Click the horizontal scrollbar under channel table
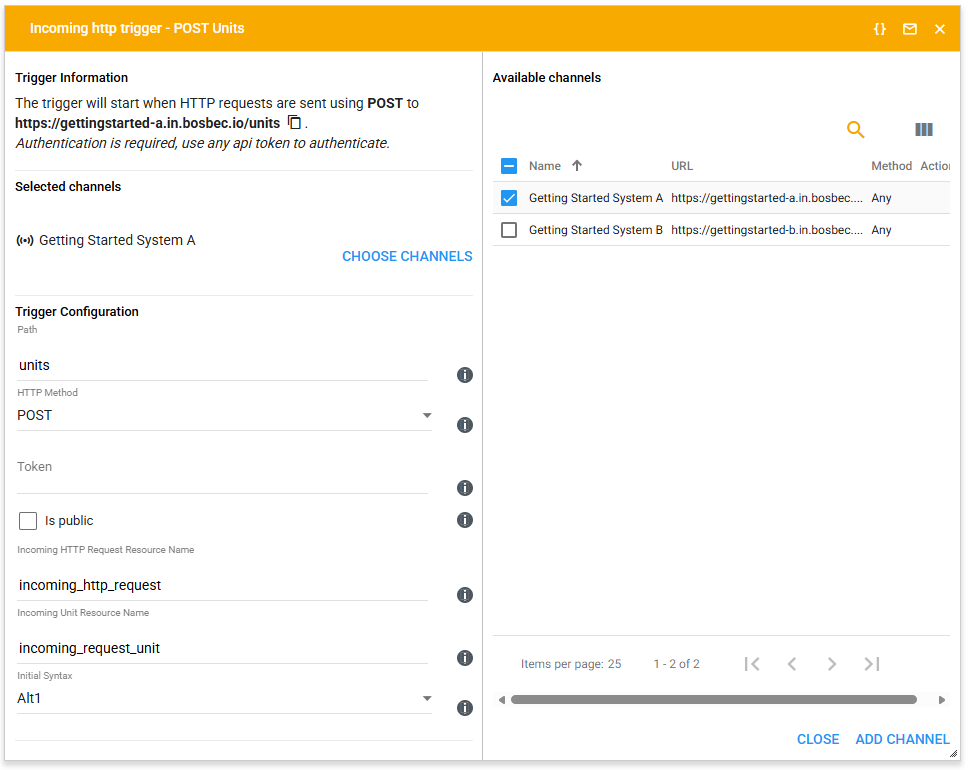The image size is (969, 770). pos(713,700)
